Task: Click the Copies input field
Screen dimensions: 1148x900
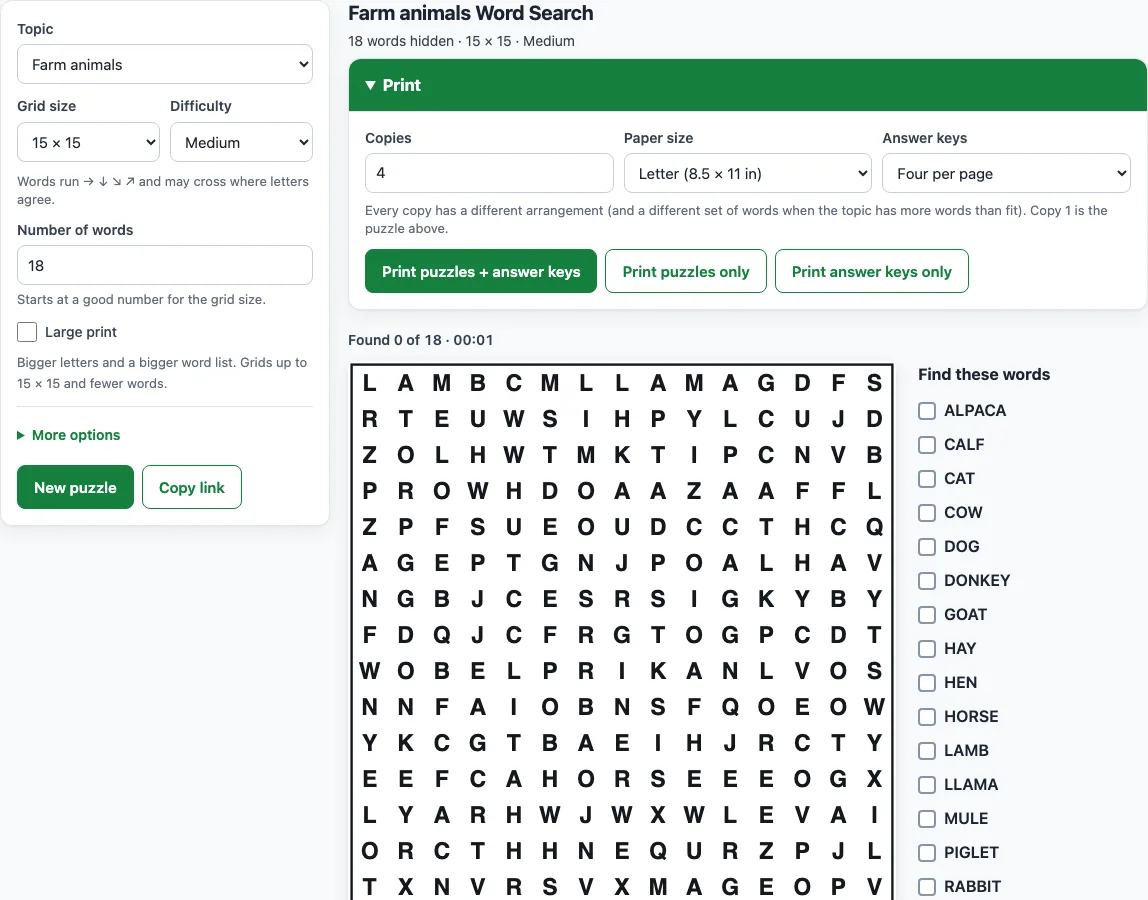Action: 489,173
